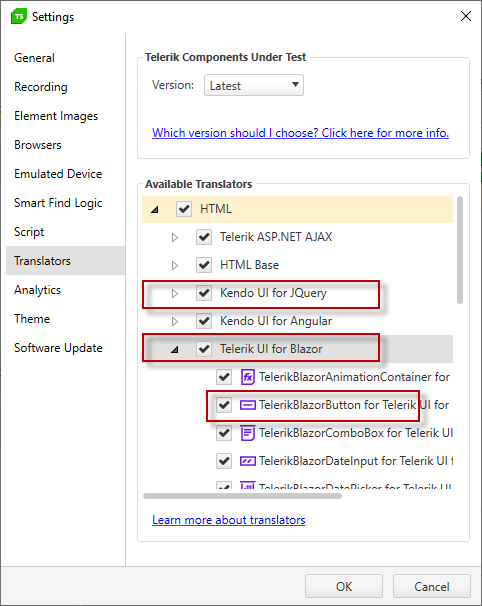Click the vertical scrollbar in Available Translators

[460, 250]
